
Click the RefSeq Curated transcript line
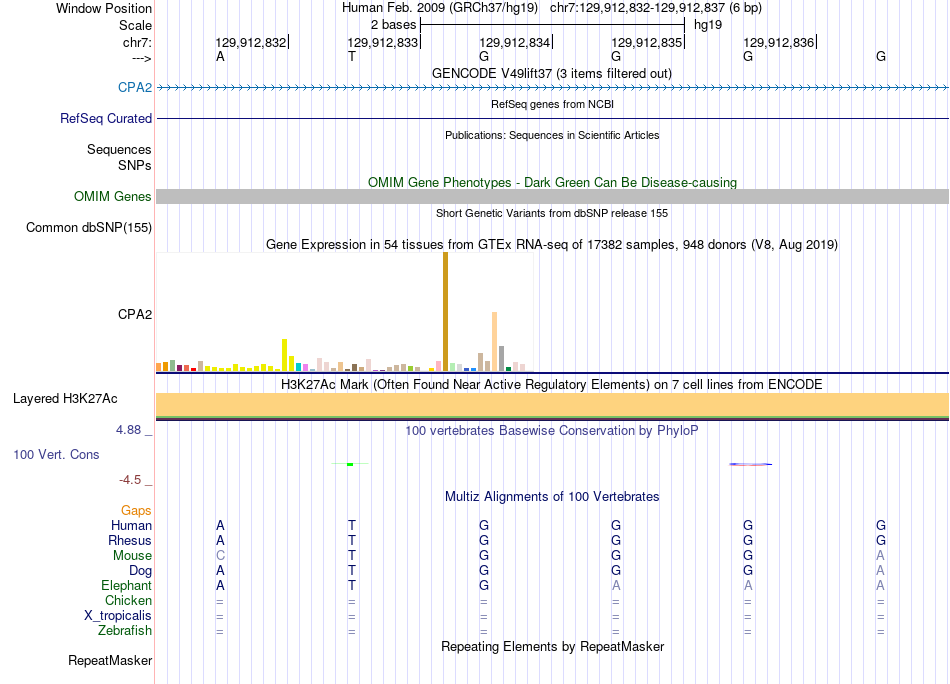553,119
